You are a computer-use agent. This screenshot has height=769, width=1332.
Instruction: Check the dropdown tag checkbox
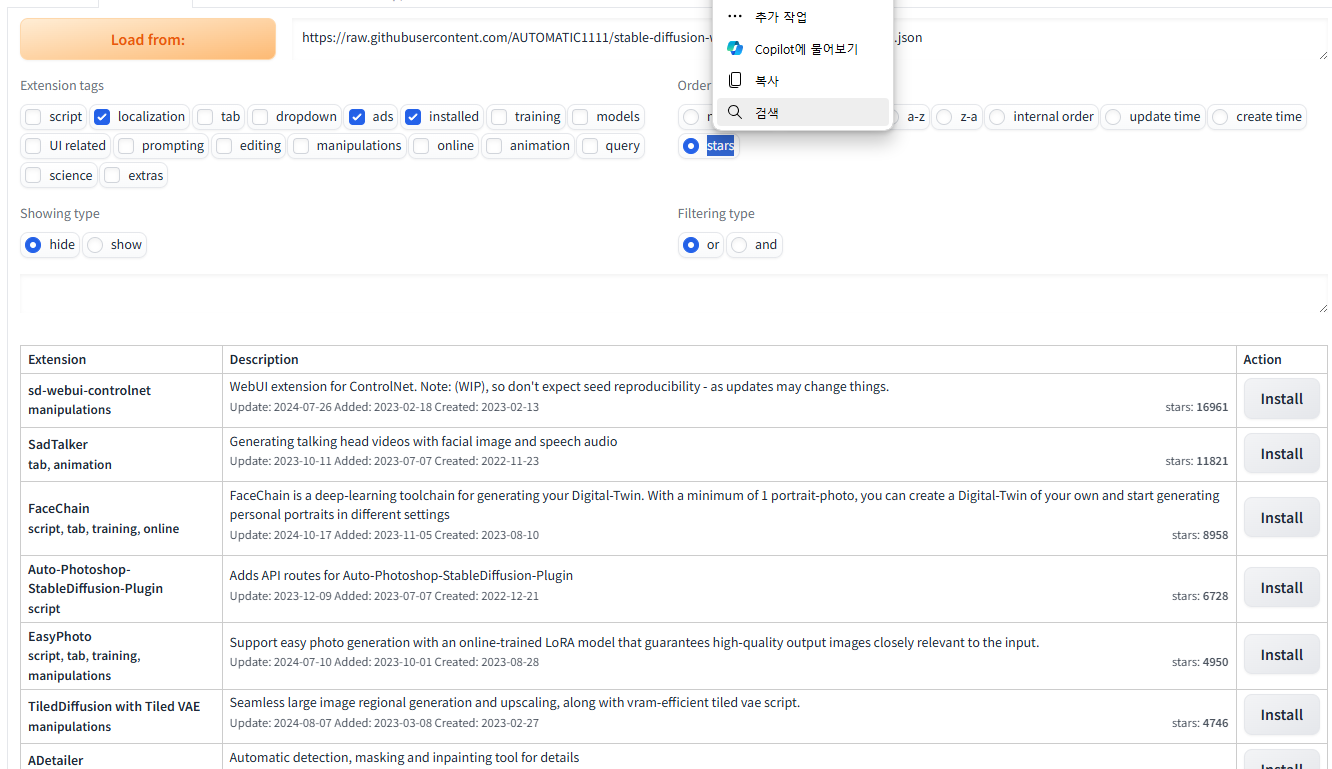point(260,117)
